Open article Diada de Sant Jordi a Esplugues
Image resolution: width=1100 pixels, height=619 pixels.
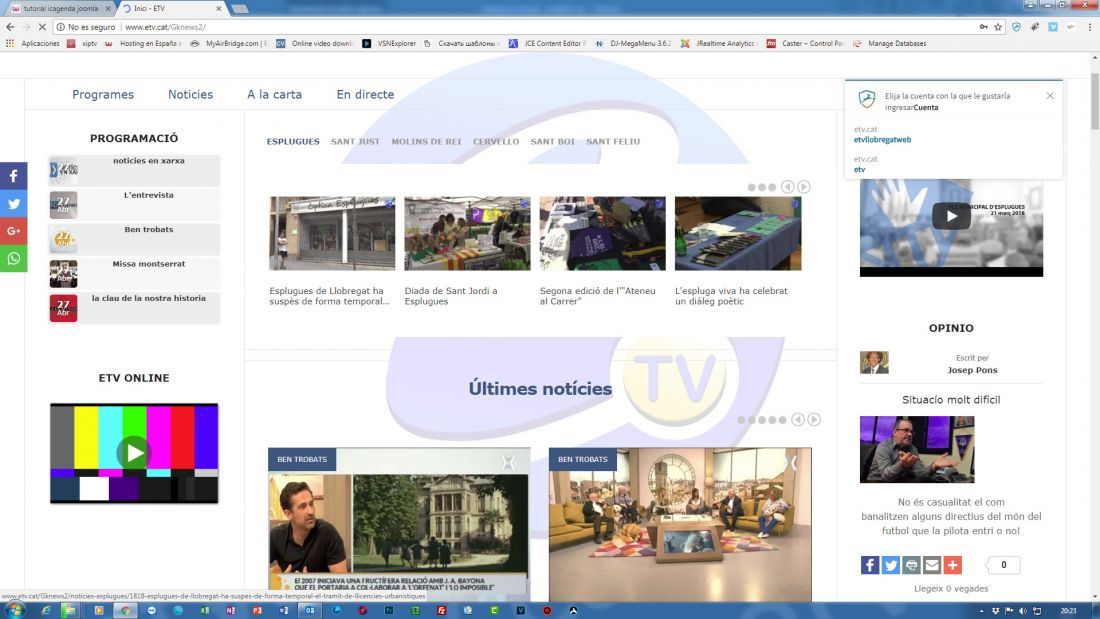(x=451, y=296)
